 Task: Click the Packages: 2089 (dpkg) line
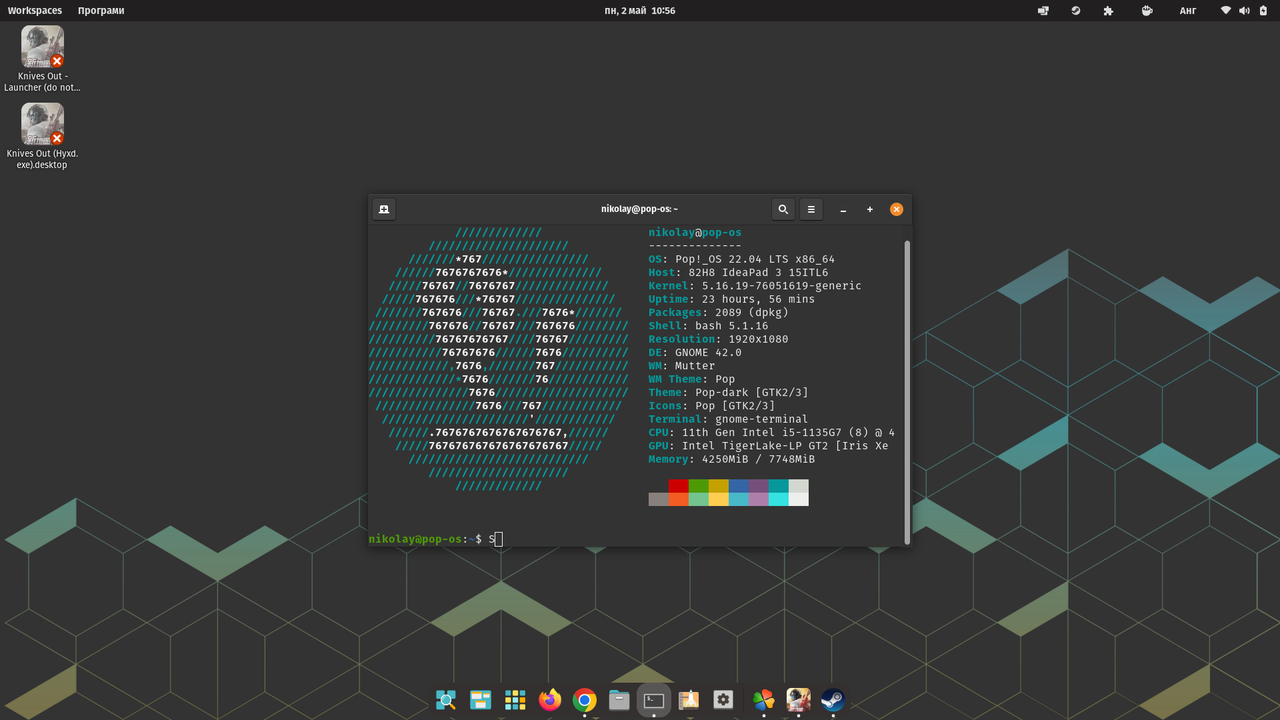(x=718, y=312)
